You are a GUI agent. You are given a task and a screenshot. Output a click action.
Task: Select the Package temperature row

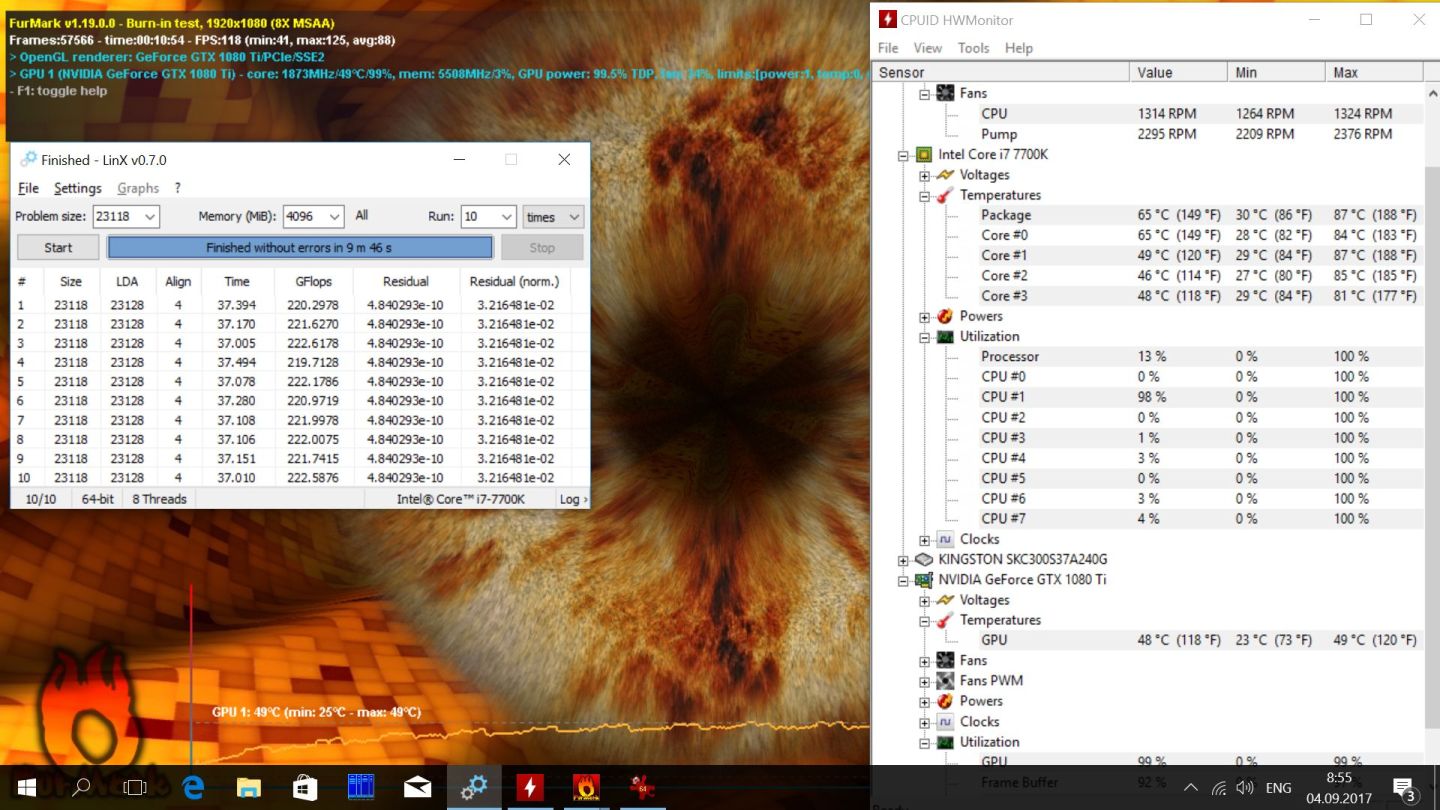[1148, 215]
